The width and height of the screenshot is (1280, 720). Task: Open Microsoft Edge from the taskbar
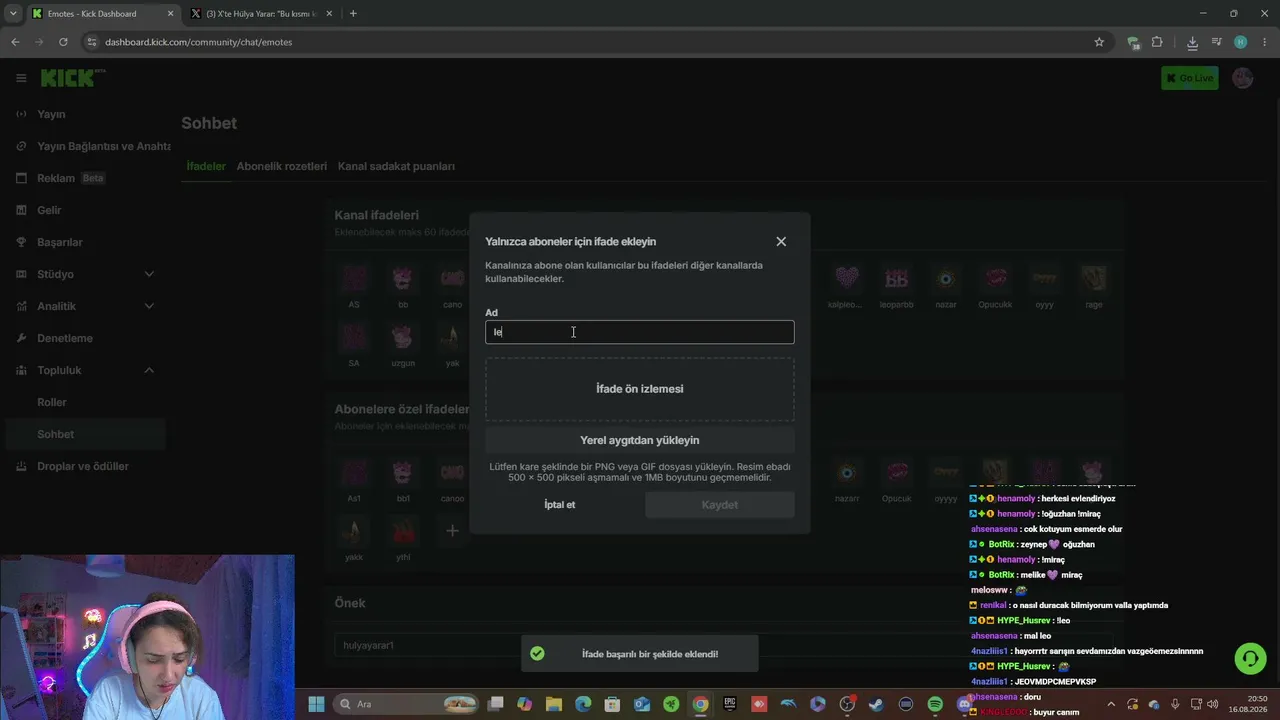coord(583,704)
